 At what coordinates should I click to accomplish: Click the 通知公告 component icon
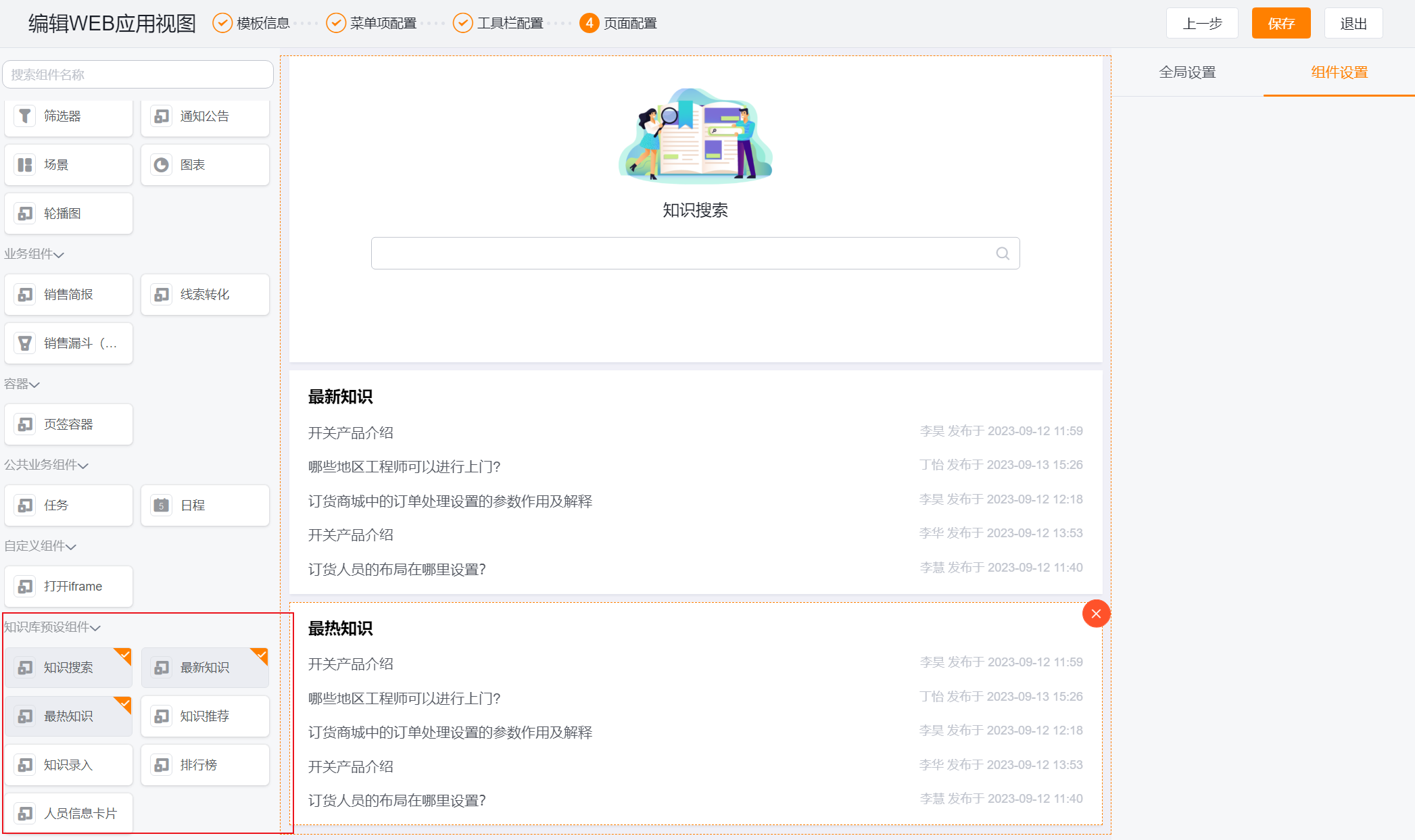click(x=161, y=116)
